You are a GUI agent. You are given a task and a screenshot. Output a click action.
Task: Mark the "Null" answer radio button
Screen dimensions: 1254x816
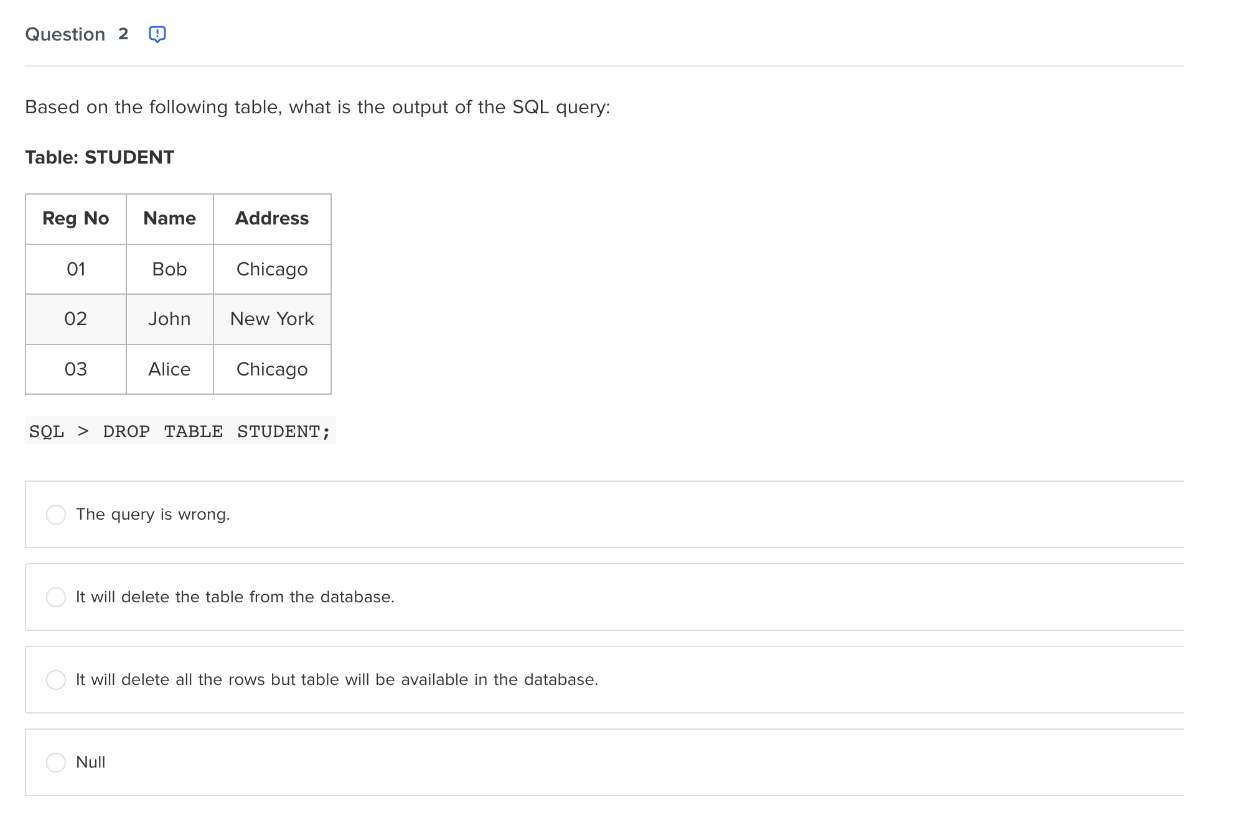(56, 762)
